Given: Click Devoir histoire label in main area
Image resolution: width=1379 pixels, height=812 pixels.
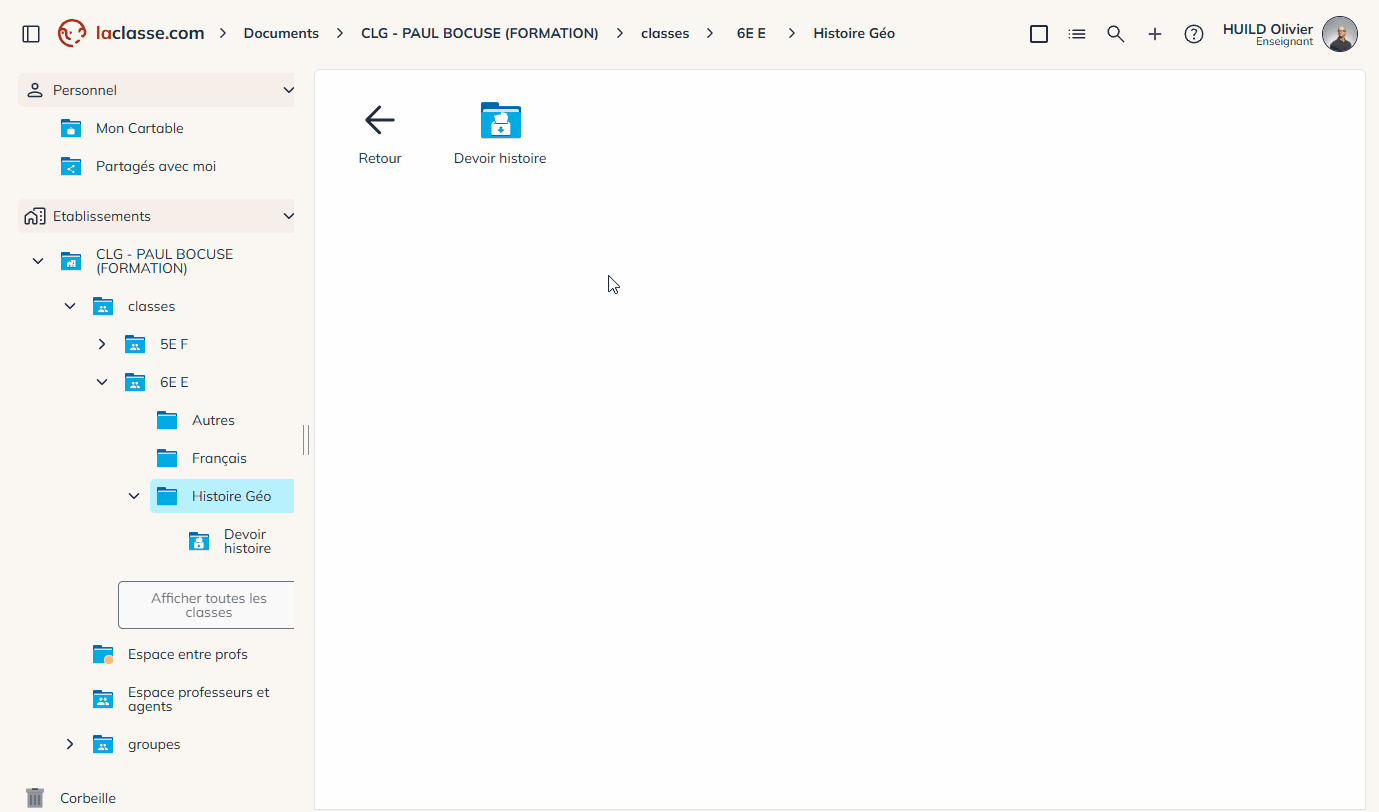Looking at the screenshot, I should (x=500, y=158).
